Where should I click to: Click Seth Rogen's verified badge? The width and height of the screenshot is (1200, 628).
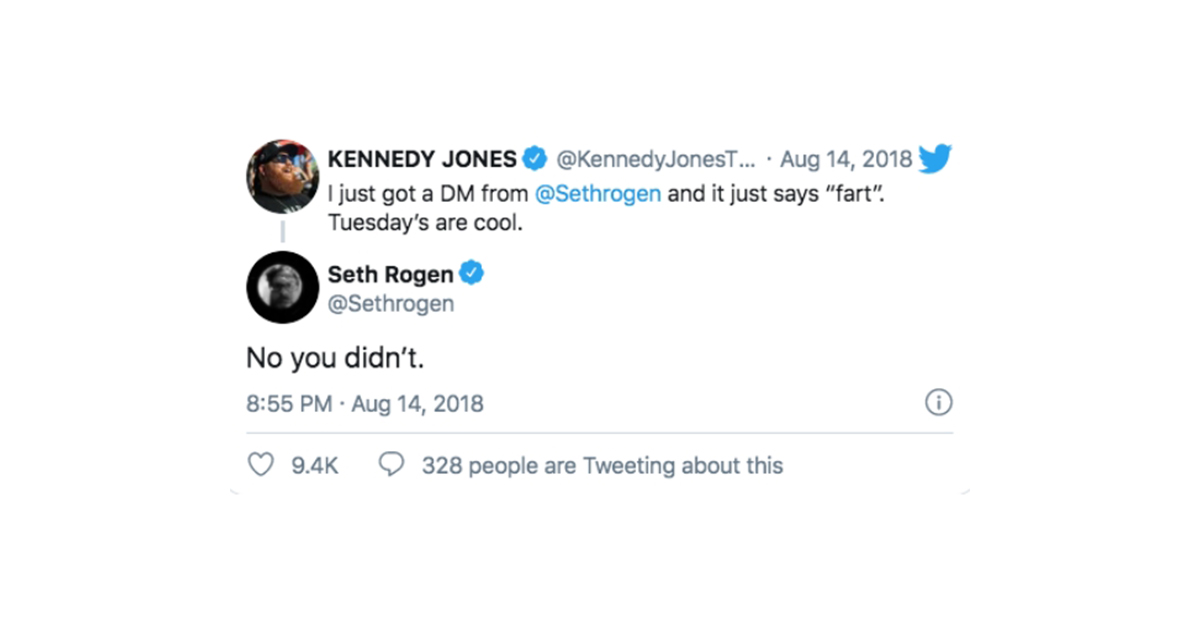pyautogui.click(x=471, y=273)
